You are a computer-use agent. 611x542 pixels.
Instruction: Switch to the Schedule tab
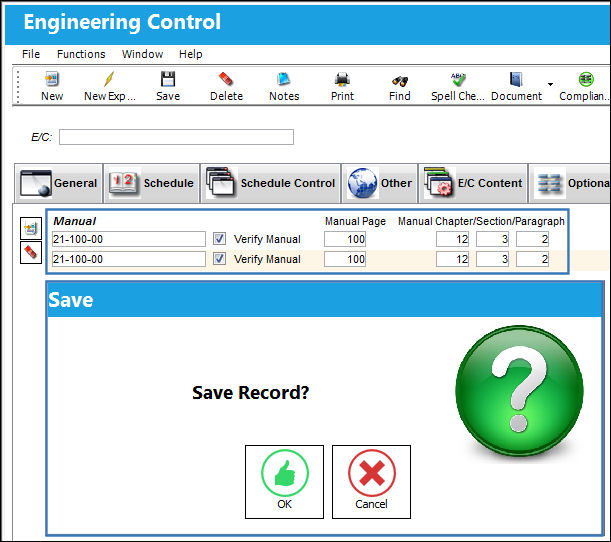[152, 183]
